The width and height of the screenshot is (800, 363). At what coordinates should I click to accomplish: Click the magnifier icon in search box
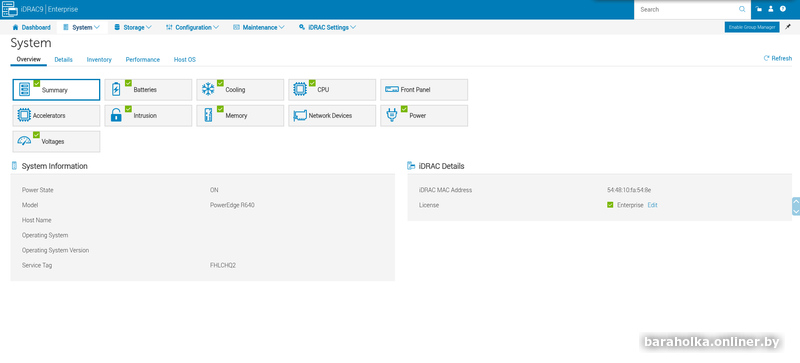(x=742, y=9)
